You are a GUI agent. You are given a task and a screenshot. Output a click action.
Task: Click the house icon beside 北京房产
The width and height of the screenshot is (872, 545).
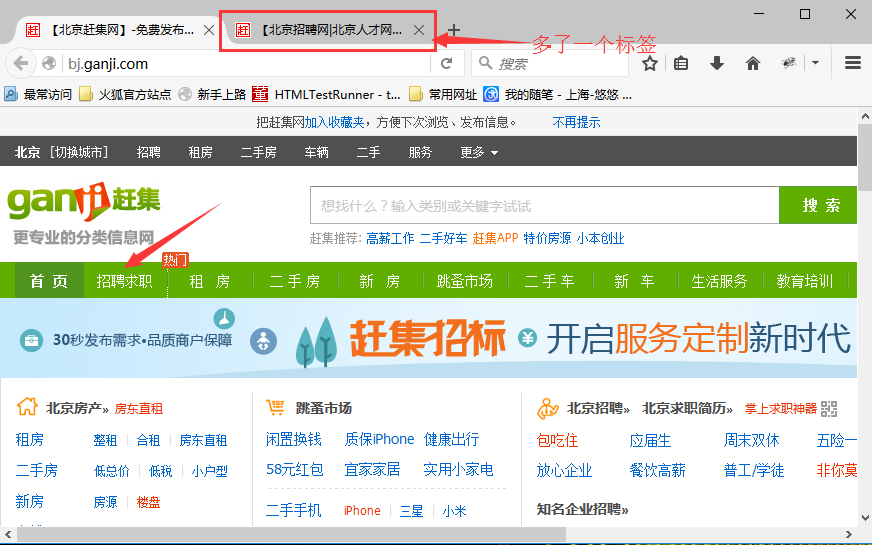coord(27,407)
